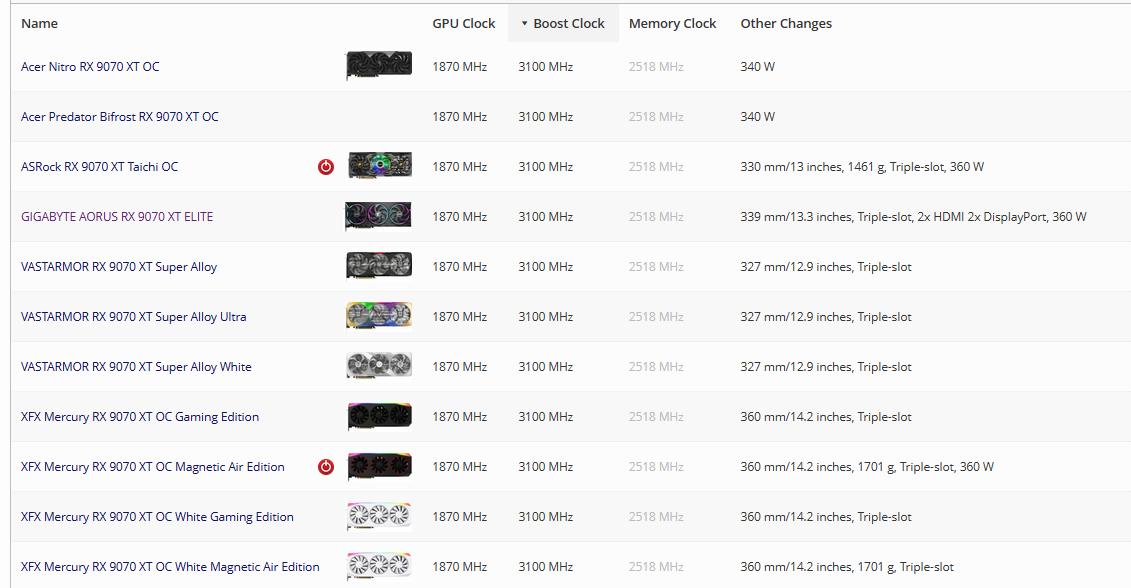Click ASRock RX 9070 XT Taichi OC image
The image size is (1131, 588).
click(x=379, y=166)
